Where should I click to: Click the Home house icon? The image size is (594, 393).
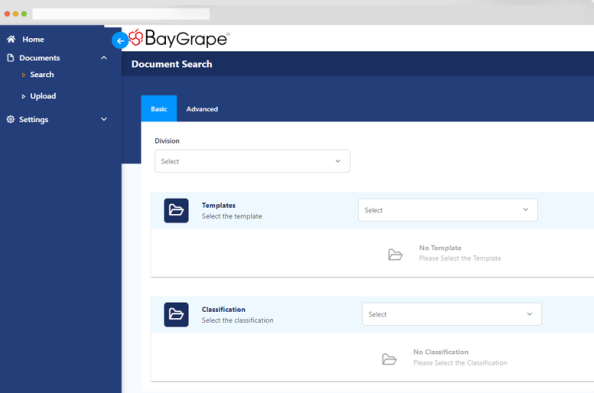coord(11,39)
